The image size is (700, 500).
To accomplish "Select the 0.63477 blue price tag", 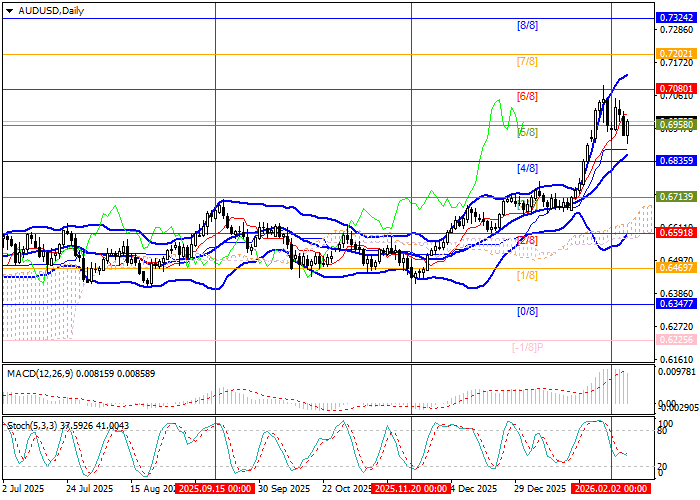I will 677,304.
